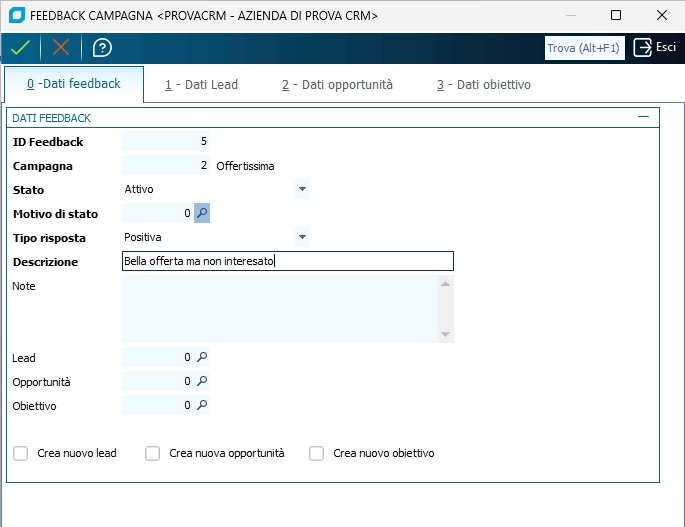Click the Offertissima campaign name
Viewport: 685px width, 527px height.
pyautogui.click(x=245, y=166)
